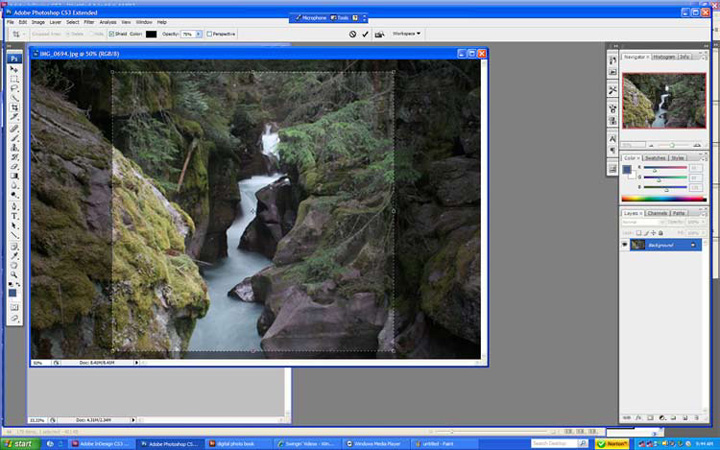Select the Lasso tool
Image resolution: width=720 pixels, height=450 pixels.
15,89
